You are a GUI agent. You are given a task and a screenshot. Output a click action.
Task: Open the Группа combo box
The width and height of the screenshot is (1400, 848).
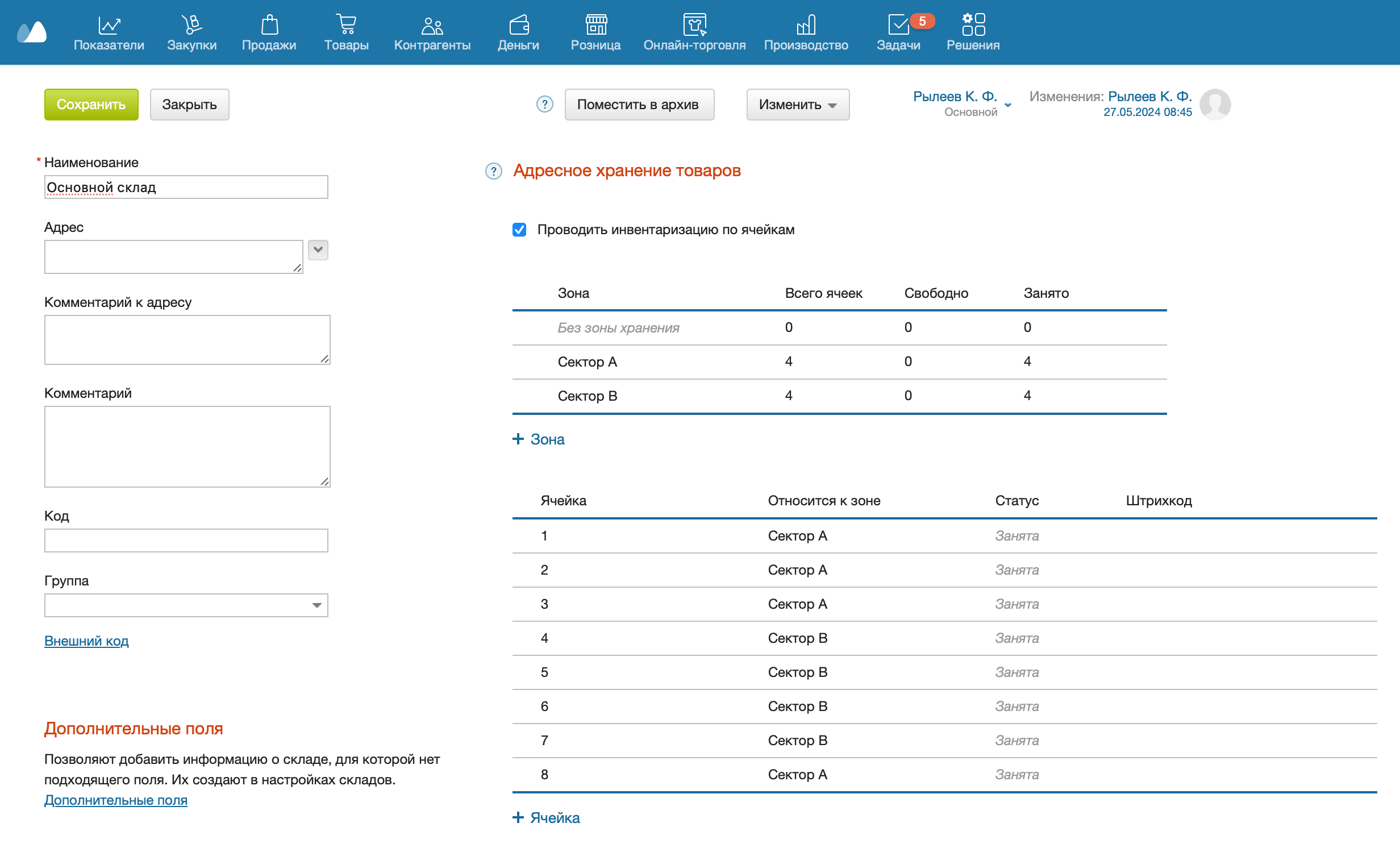[x=186, y=605]
